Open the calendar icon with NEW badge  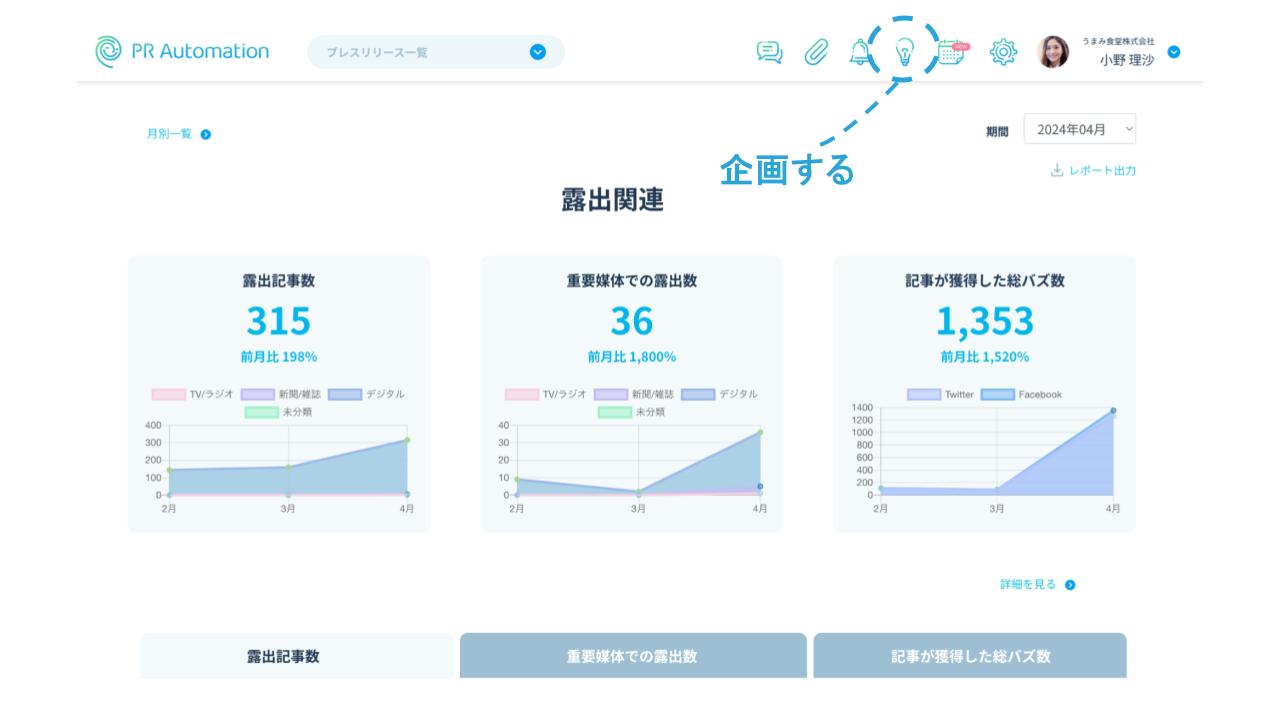(x=952, y=52)
